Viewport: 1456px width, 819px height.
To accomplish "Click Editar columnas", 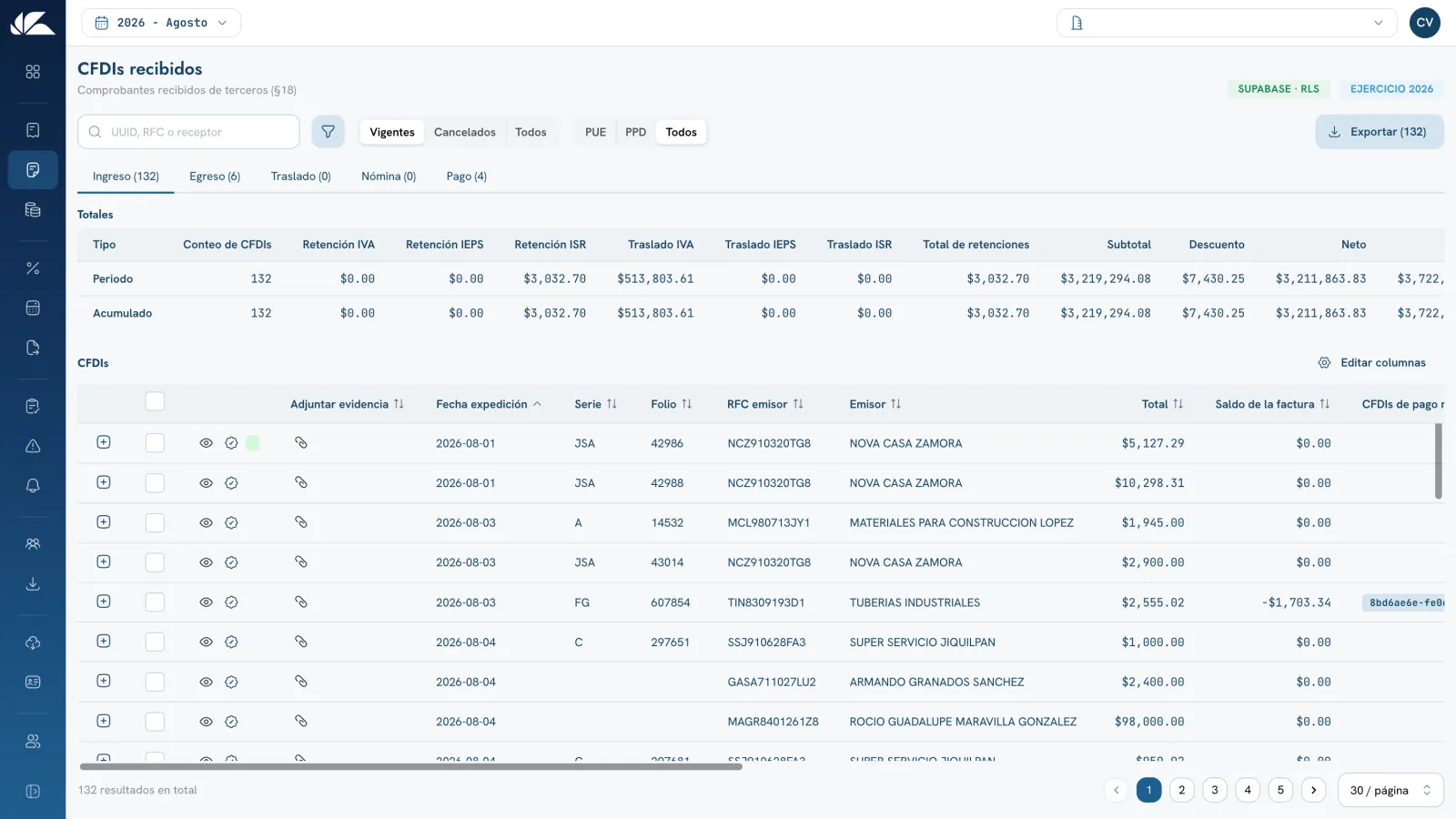I will (x=1372, y=362).
